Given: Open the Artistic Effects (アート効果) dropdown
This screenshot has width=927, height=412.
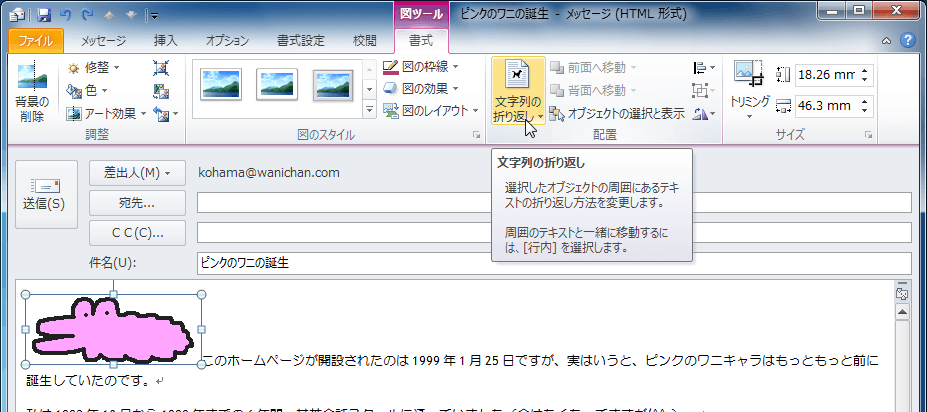Looking at the screenshot, I should (x=105, y=113).
